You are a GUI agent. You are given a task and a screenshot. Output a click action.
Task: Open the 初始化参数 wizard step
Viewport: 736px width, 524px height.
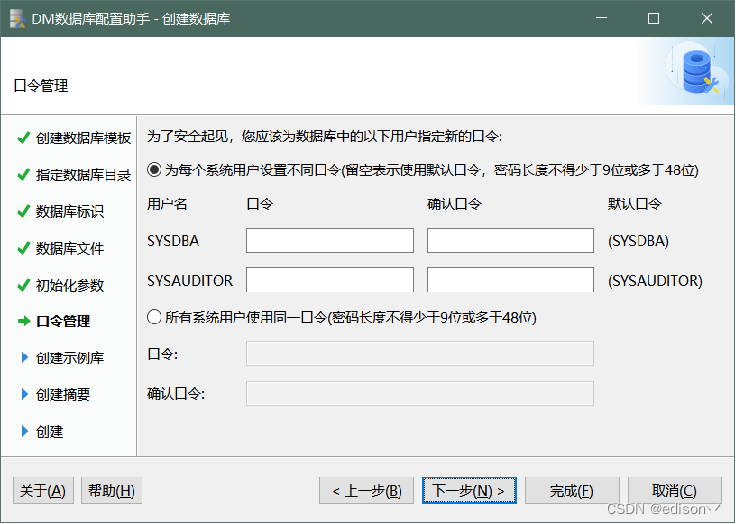click(69, 285)
